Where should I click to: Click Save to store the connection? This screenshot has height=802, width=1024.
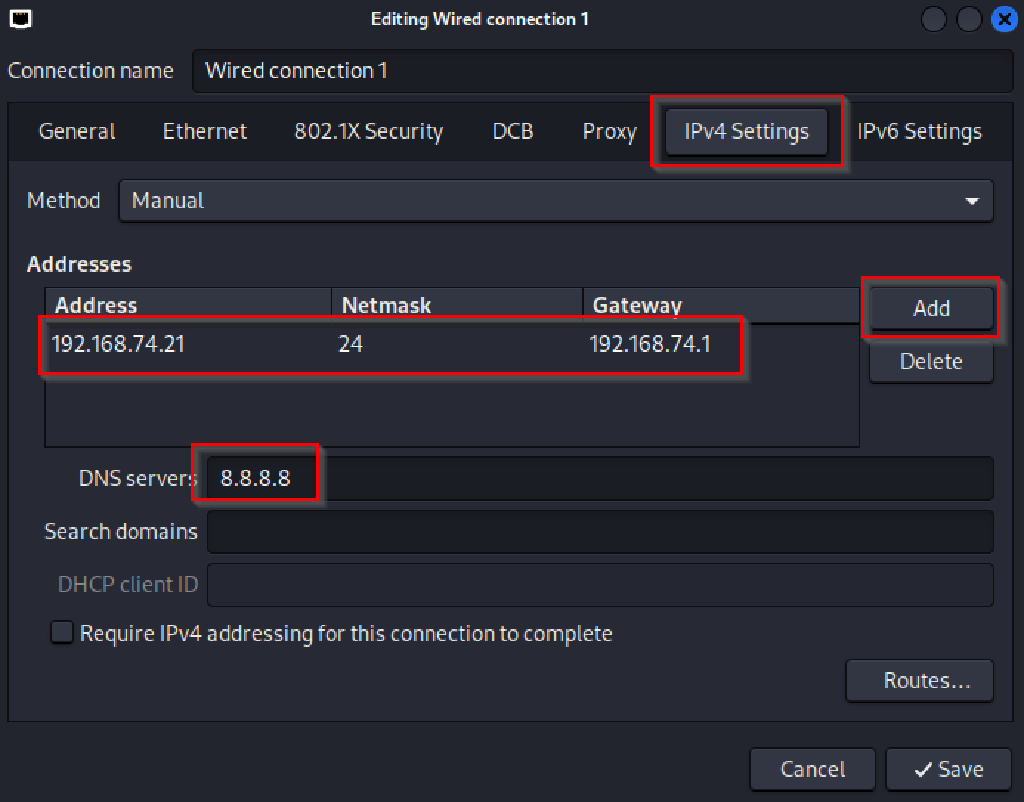[x=948, y=769]
